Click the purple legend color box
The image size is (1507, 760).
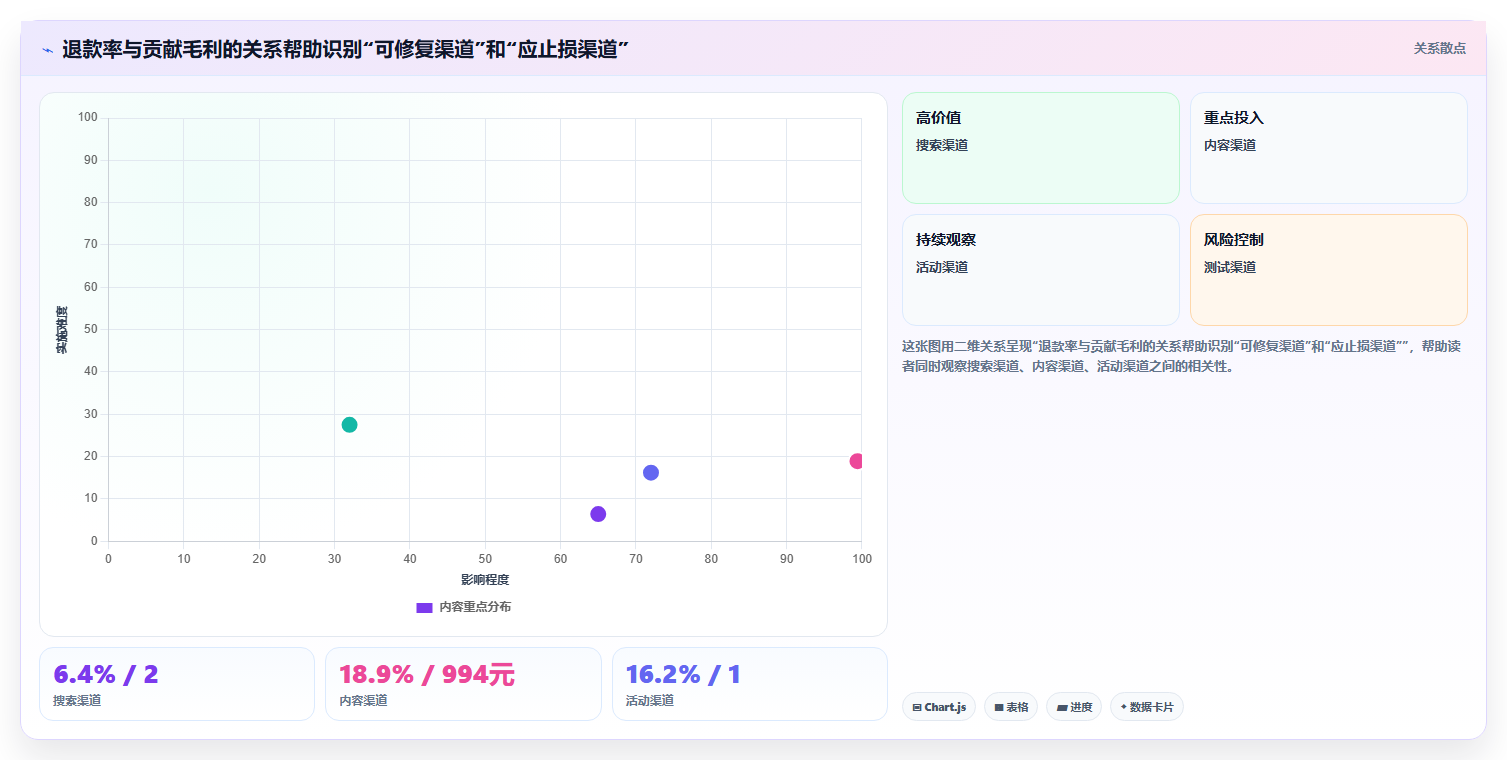click(x=424, y=607)
